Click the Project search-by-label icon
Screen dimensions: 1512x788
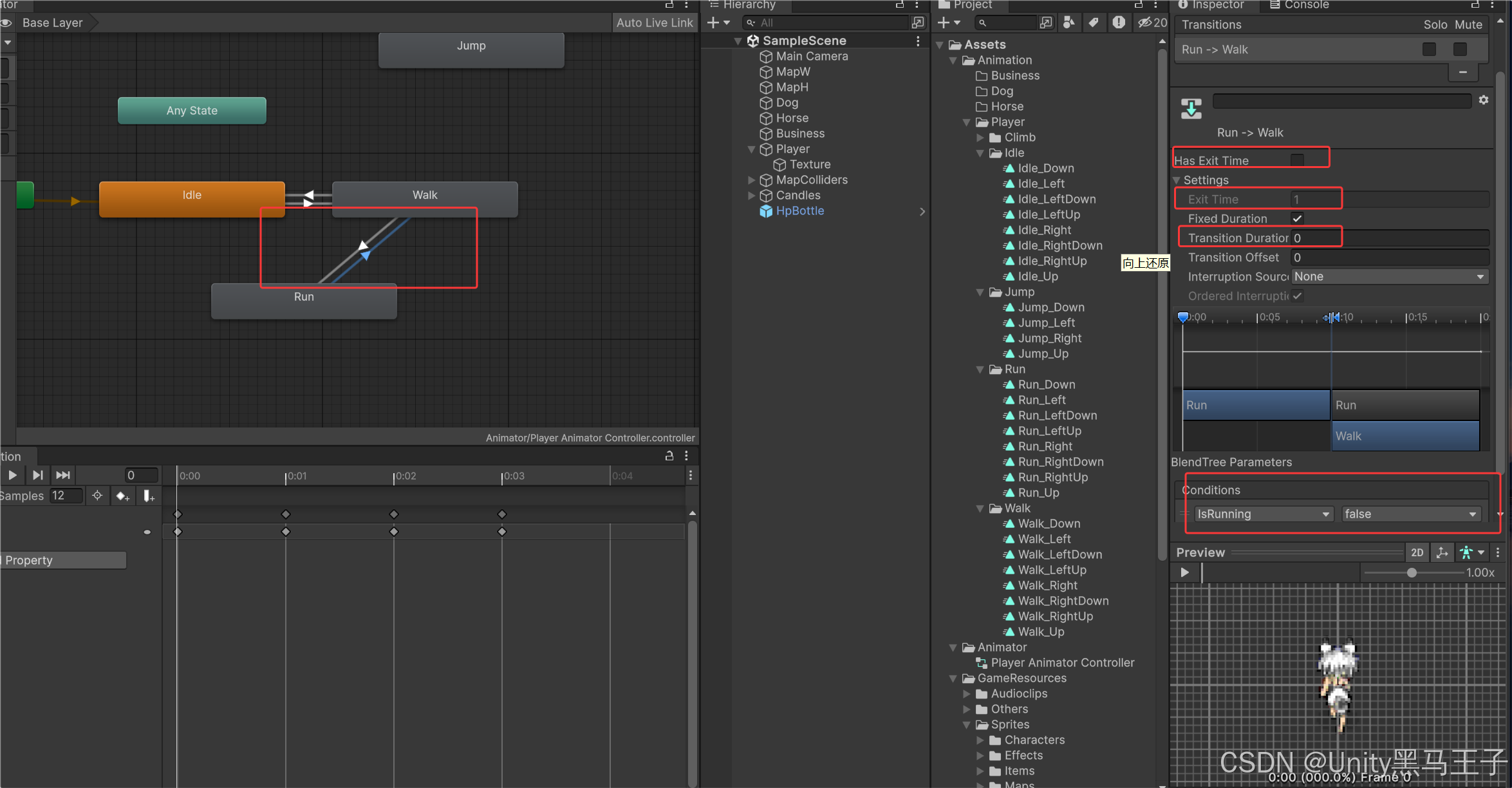(1094, 23)
